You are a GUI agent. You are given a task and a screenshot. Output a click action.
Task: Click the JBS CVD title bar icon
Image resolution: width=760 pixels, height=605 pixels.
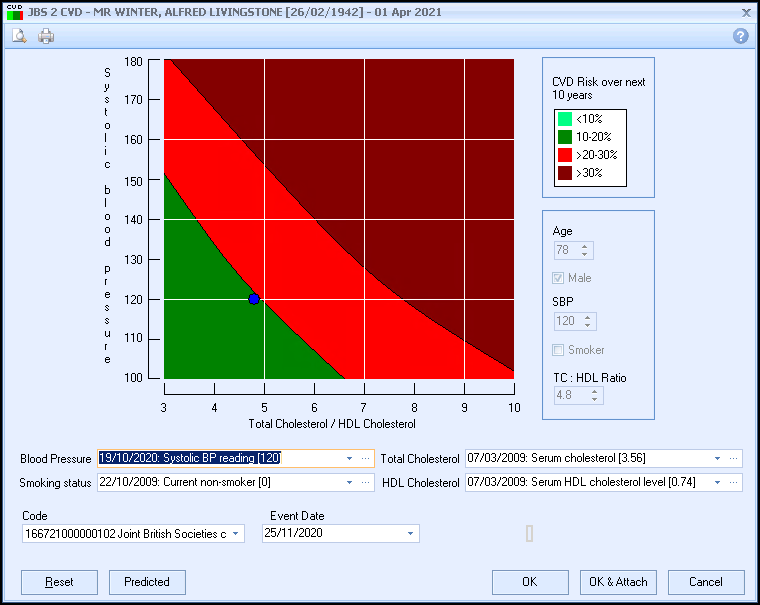(14, 12)
